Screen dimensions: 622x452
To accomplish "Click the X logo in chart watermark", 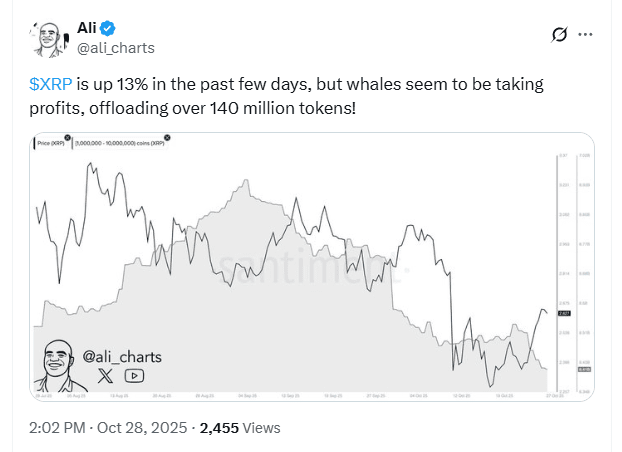I will pyautogui.click(x=105, y=376).
